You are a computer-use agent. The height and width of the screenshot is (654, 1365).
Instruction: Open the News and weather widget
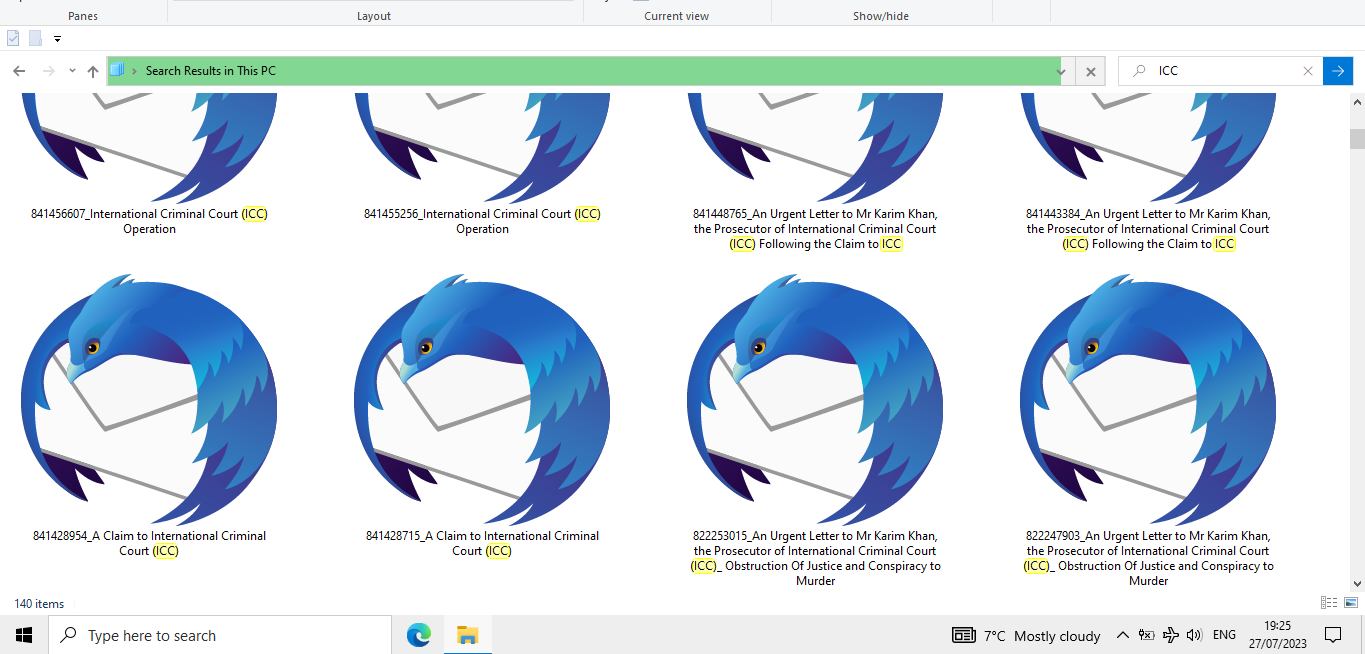(x=1026, y=635)
